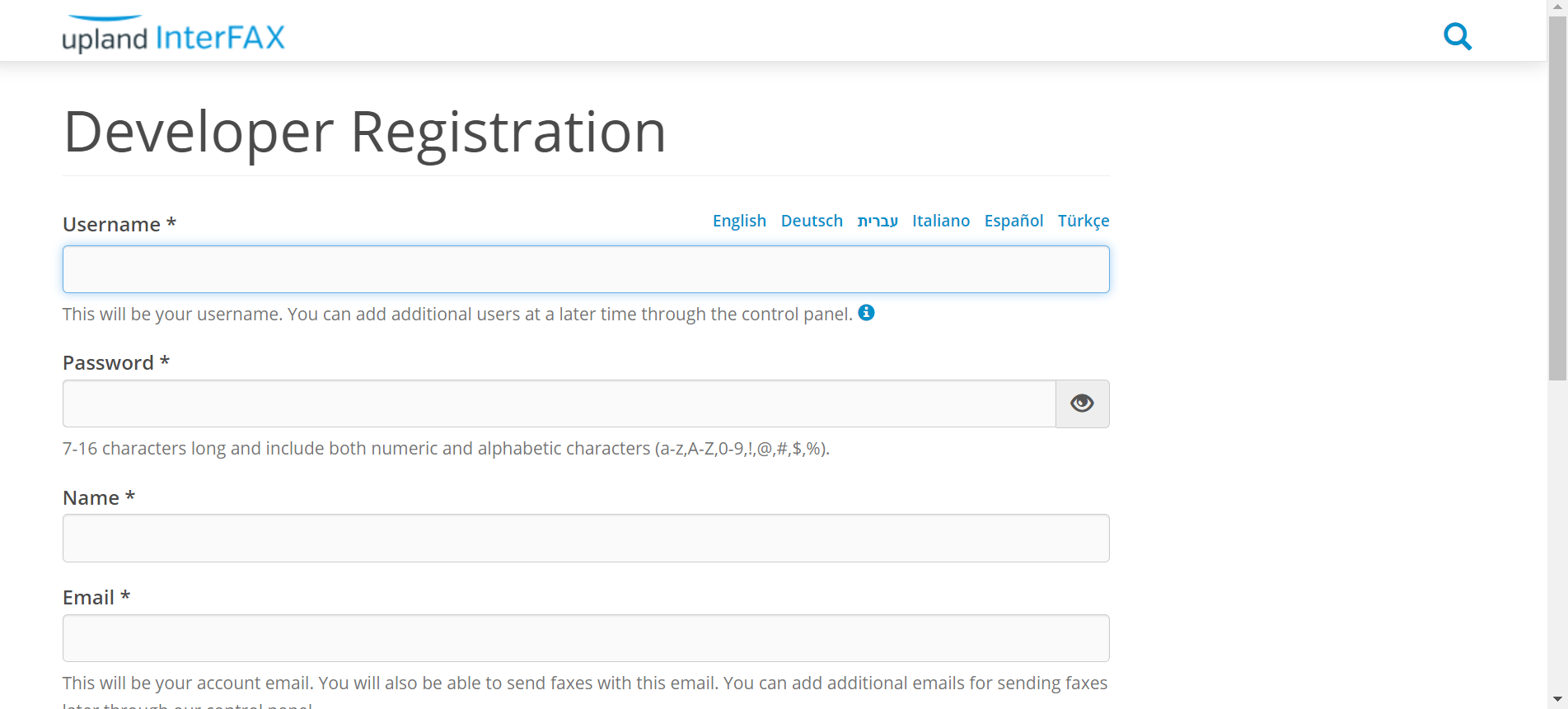This screenshot has width=1568, height=709.
Task: Focus the Password input field
Action: (x=559, y=403)
